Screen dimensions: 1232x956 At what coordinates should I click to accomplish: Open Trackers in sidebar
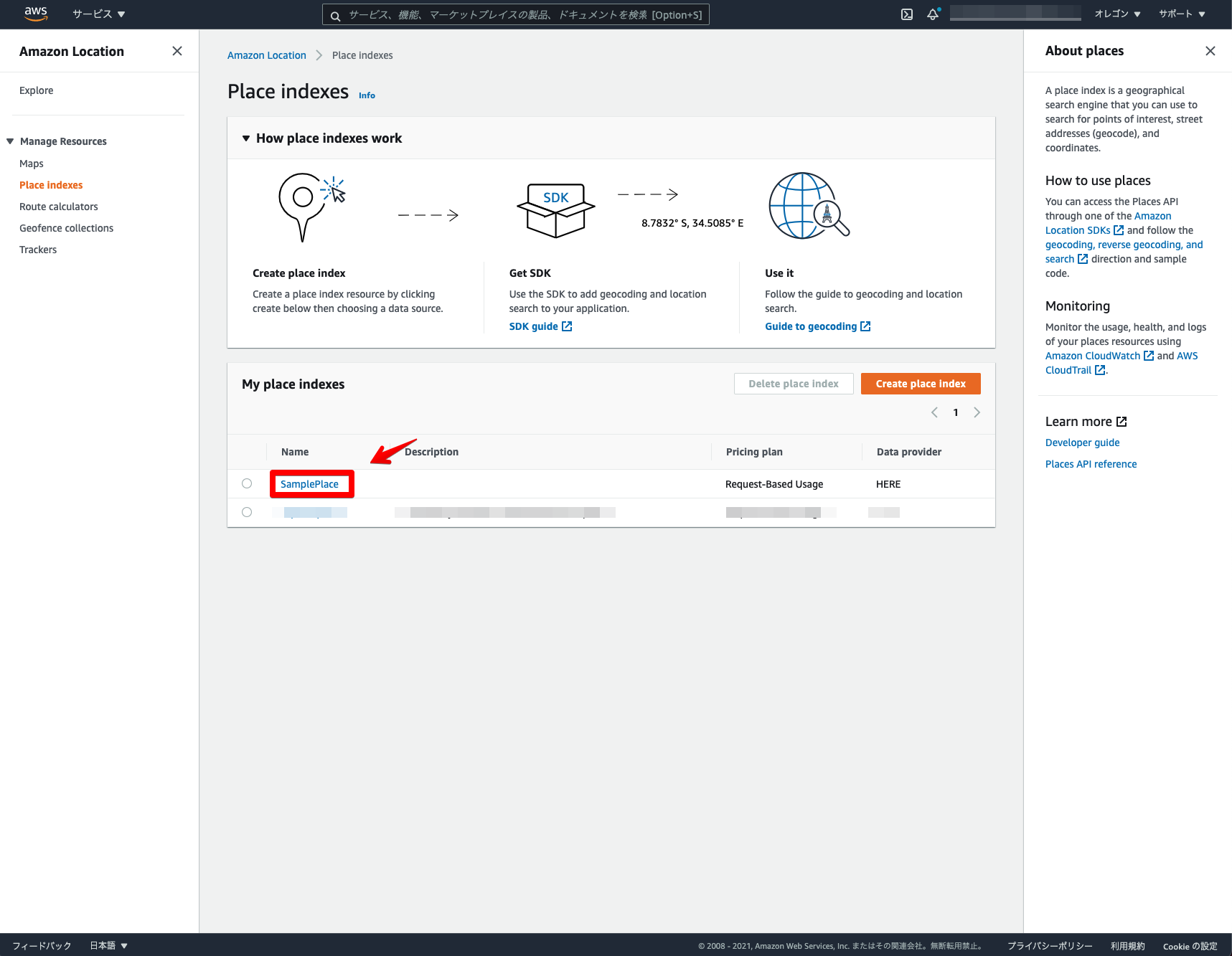[38, 250]
